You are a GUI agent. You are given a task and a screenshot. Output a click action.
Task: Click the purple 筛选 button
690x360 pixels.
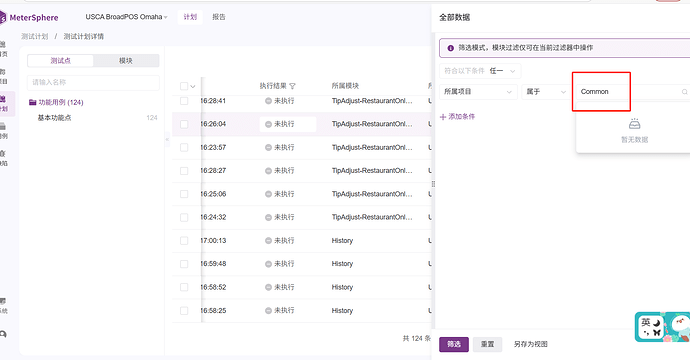(454, 344)
